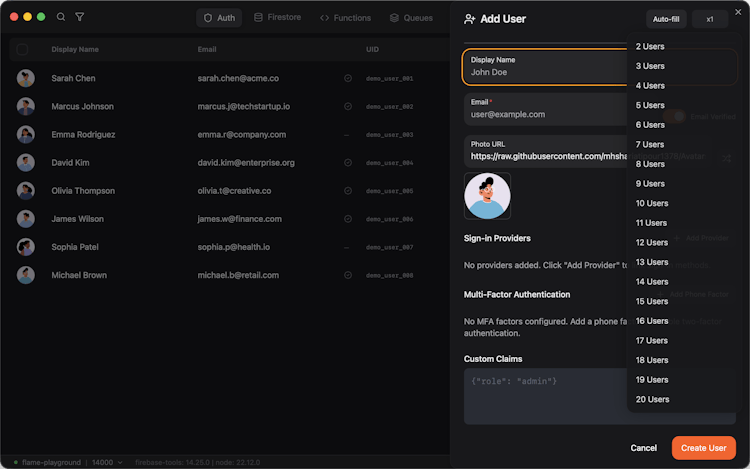Screen dimensions: 750x469
Task: Open the filter funnel icon
Action: [x=80, y=17]
